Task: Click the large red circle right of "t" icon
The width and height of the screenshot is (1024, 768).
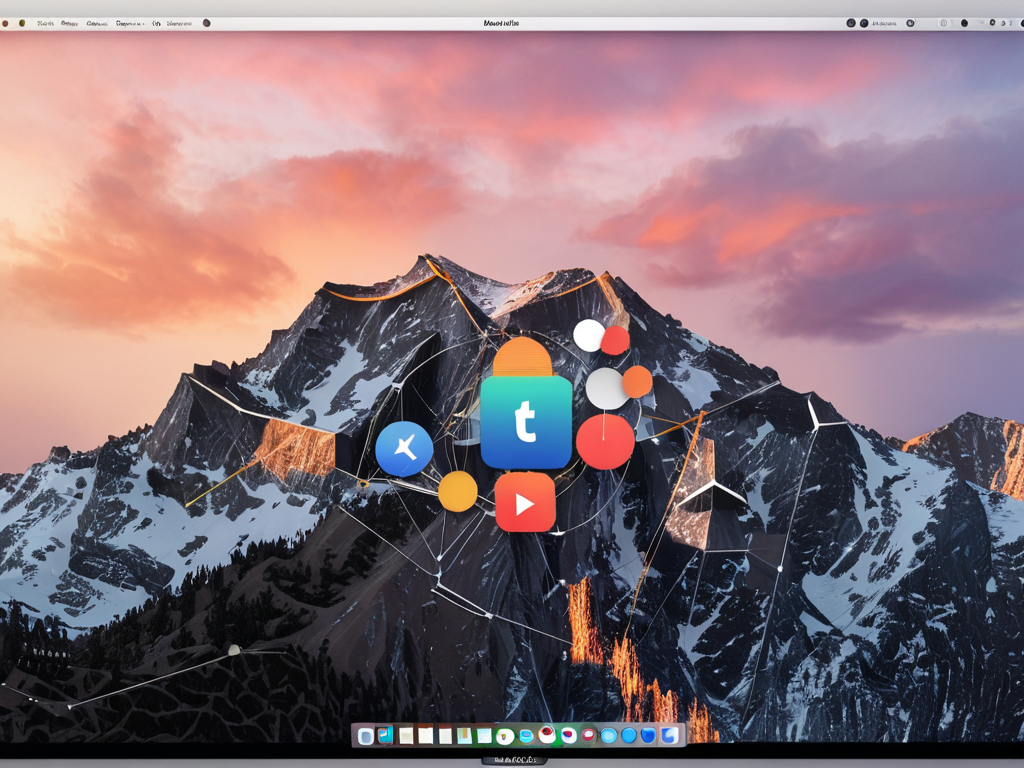Action: (605, 441)
